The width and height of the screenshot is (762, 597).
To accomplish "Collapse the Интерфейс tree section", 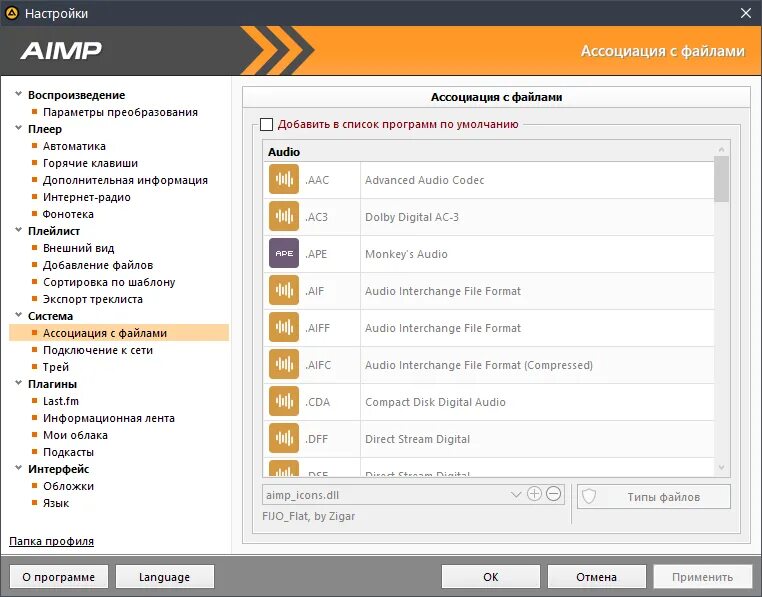I will pos(18,468).
